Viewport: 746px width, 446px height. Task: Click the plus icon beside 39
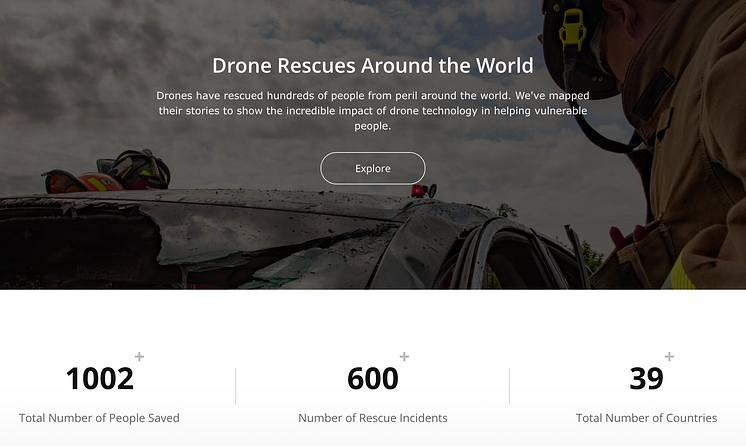(669, 357)
